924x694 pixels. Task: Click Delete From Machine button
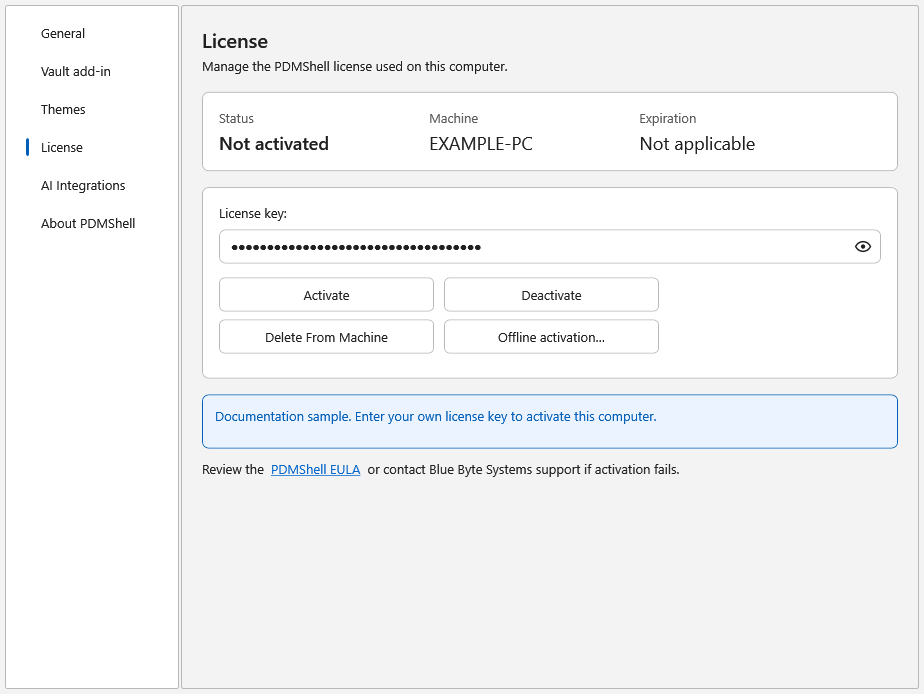326,336
